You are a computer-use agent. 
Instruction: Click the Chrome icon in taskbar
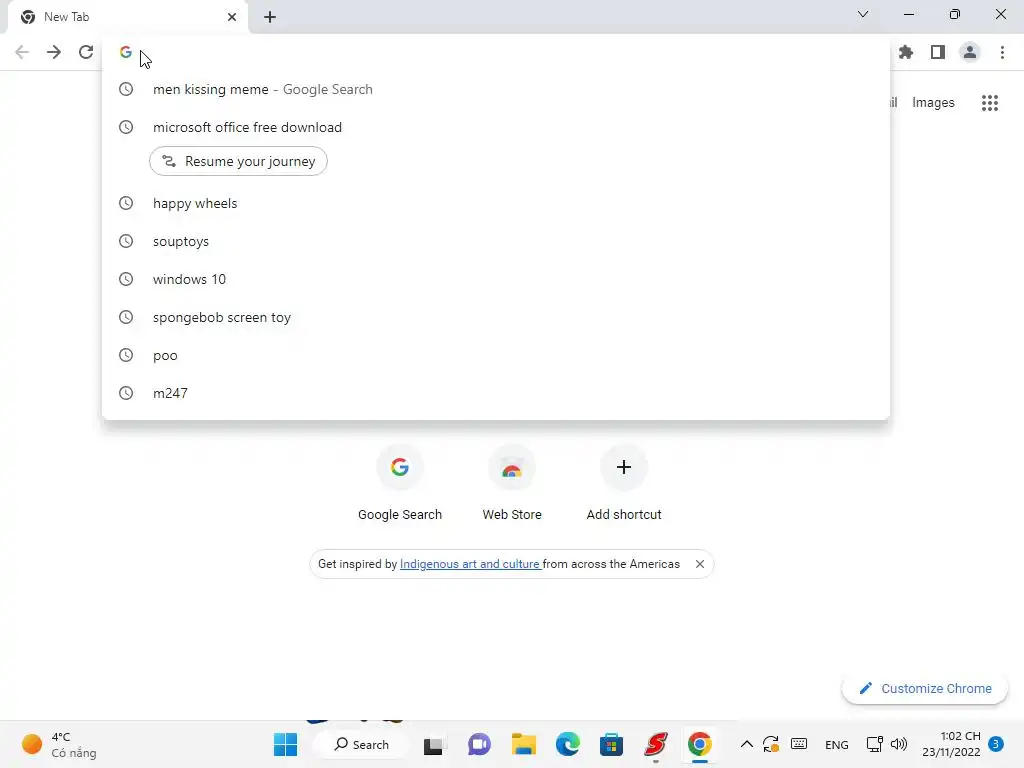tap(699, 744)
